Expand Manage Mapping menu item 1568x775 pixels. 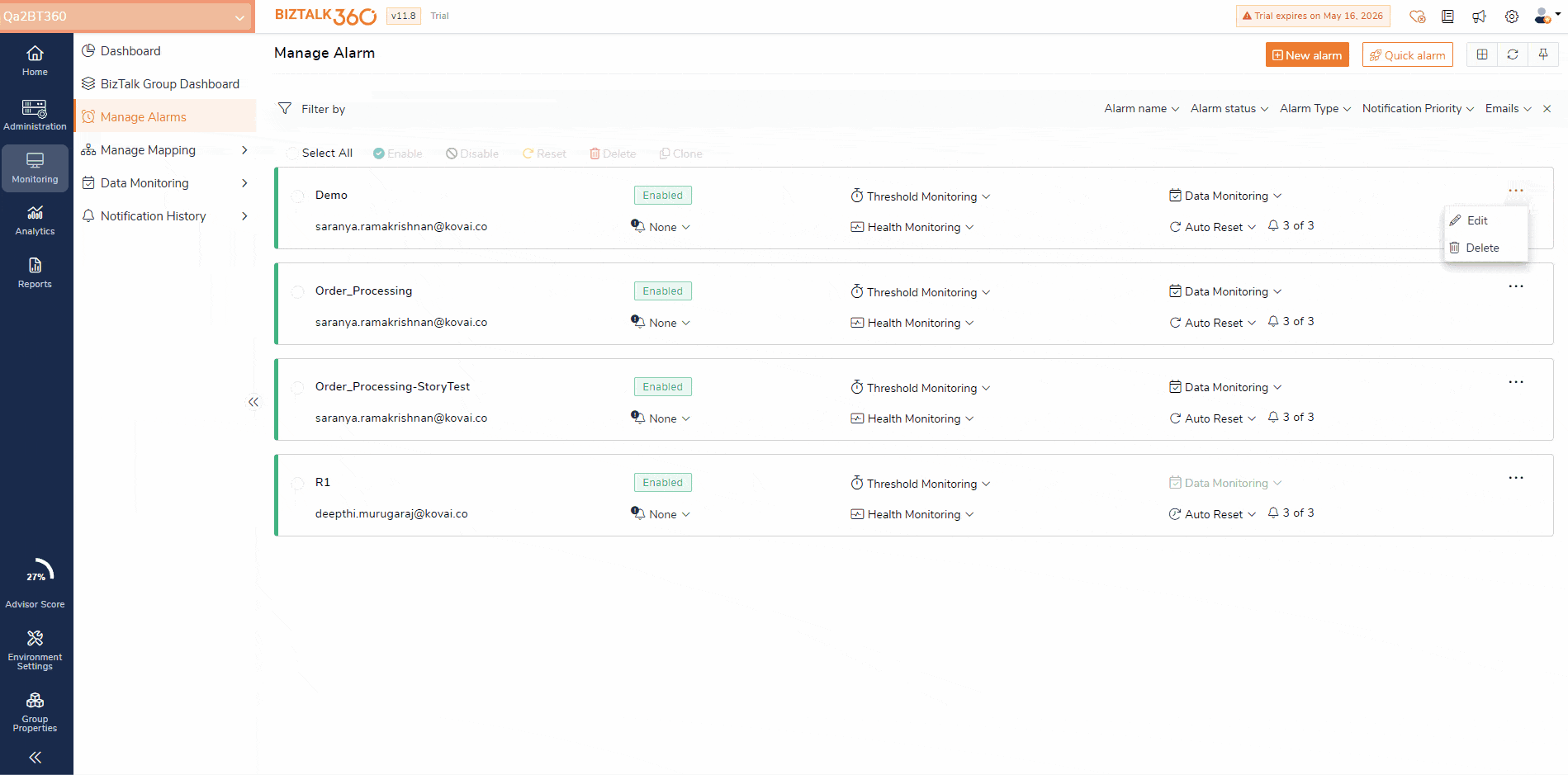point(165,150)
